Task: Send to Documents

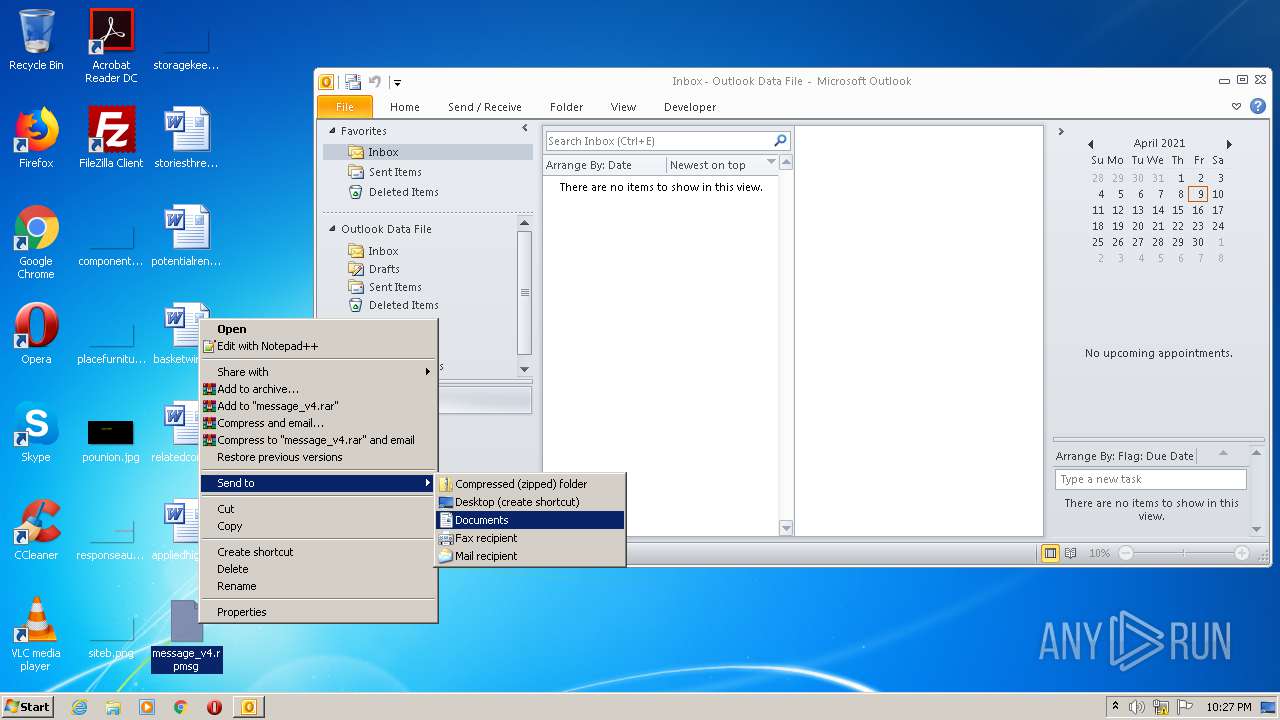Action: [530, 520]
